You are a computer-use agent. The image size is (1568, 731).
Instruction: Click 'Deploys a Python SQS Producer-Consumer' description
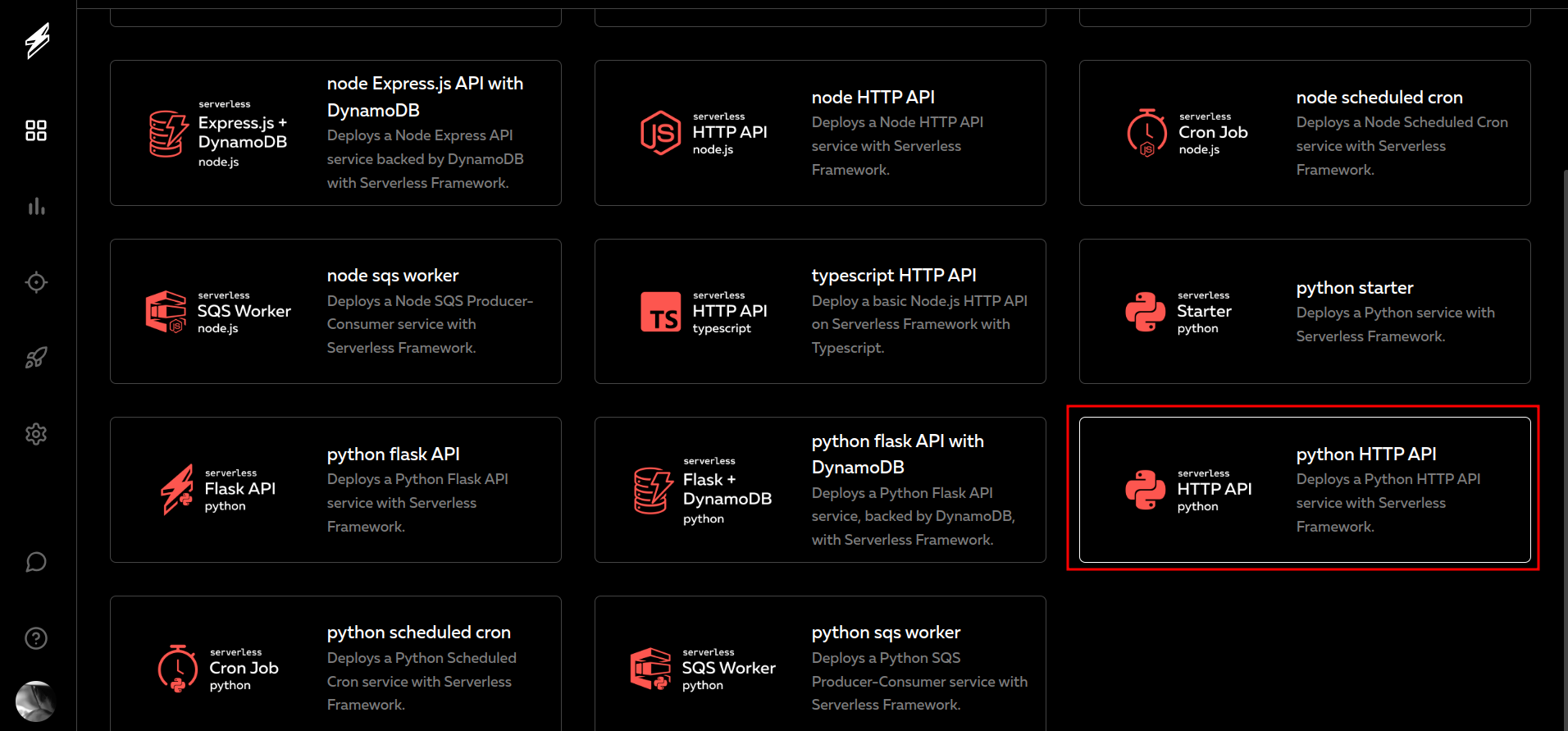coord(919,681)
